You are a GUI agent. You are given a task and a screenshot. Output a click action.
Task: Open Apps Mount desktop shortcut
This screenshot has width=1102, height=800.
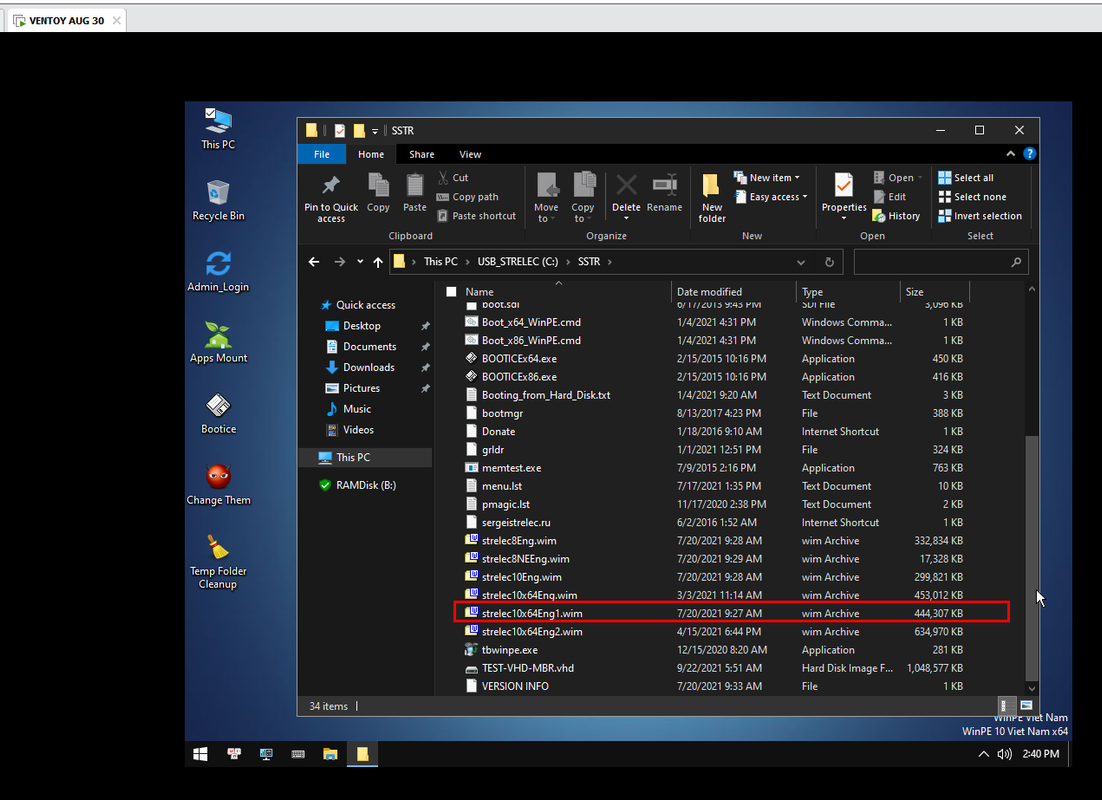click(x=218, y=342)
